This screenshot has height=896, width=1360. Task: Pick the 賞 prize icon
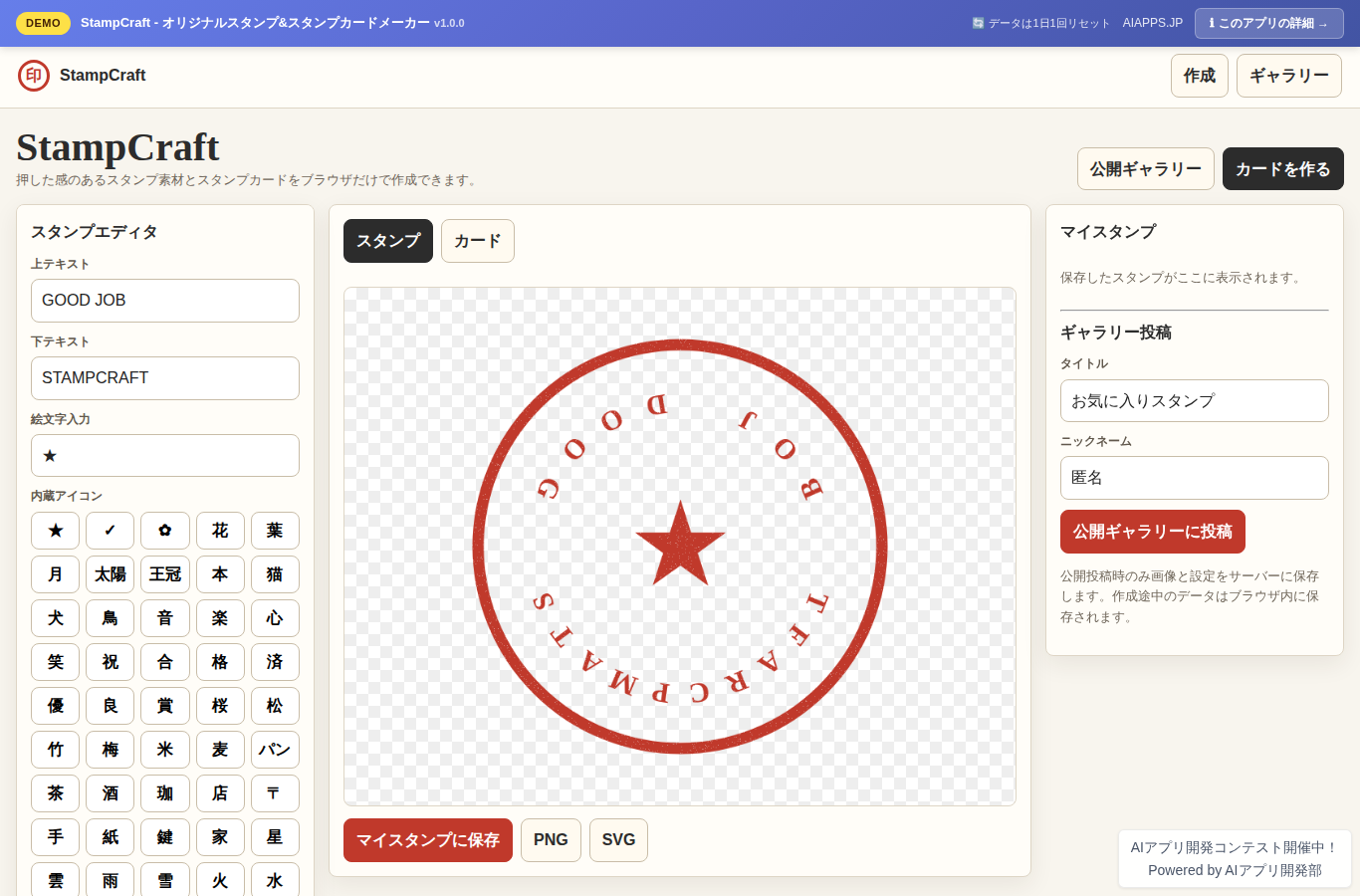(x=165, y=706)
